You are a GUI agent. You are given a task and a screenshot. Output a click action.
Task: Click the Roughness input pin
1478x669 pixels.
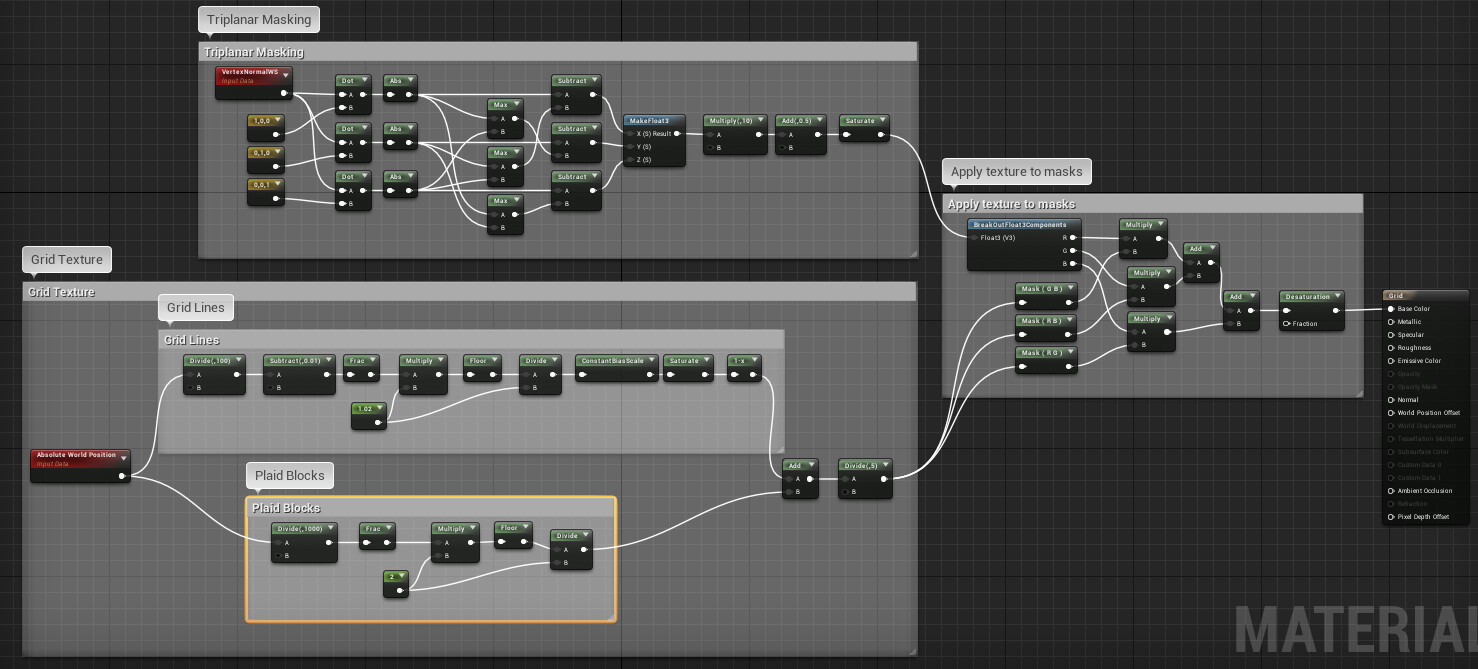click(1391, 348)
